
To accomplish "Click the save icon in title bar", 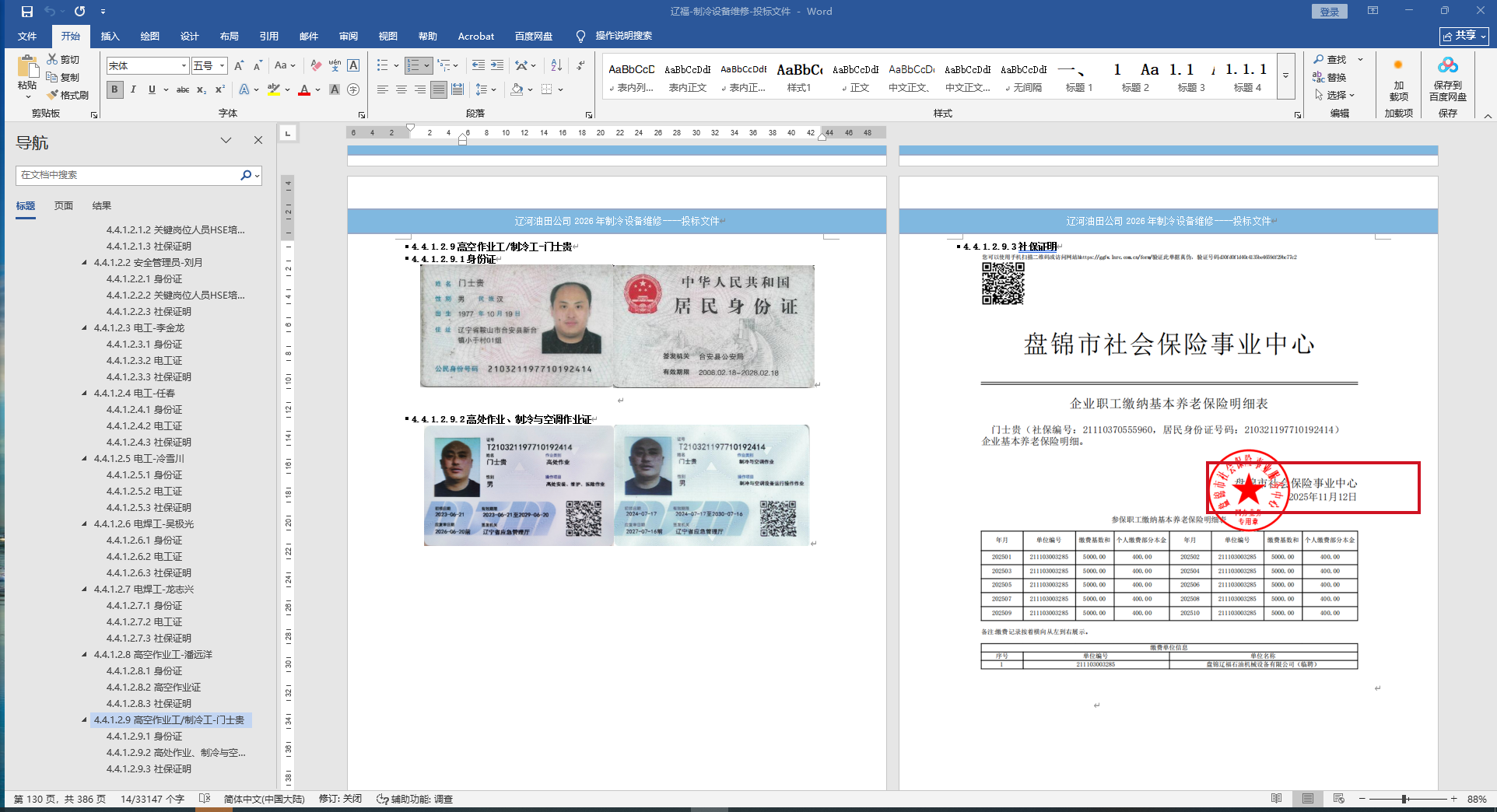I will click(x=27, y=12).
